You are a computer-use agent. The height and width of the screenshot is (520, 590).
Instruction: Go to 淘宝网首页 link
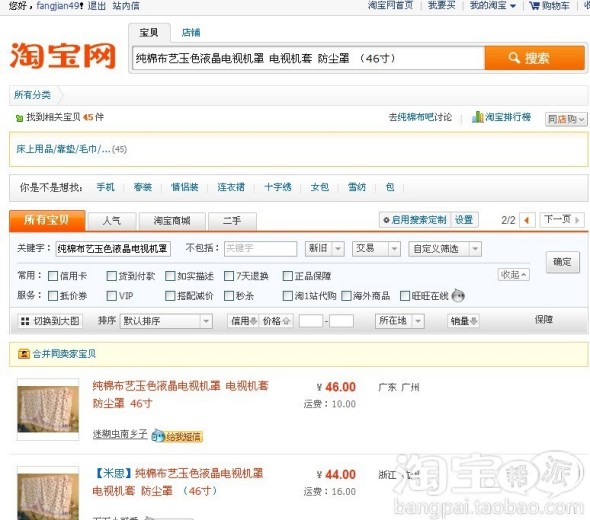390,5
